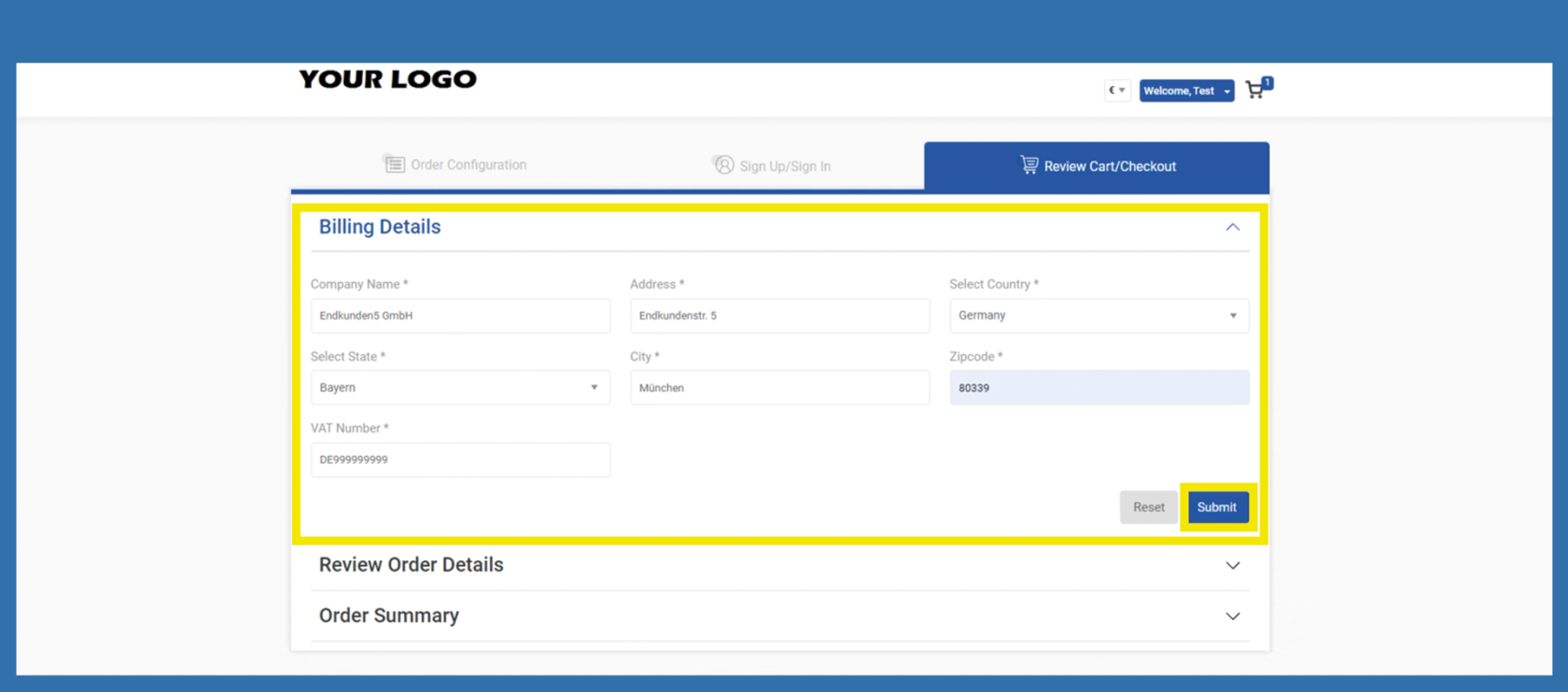The height and width of the screenshot is (692, 1568).
Task: Click the Order Configuration list icon
Action: point(394,164)
